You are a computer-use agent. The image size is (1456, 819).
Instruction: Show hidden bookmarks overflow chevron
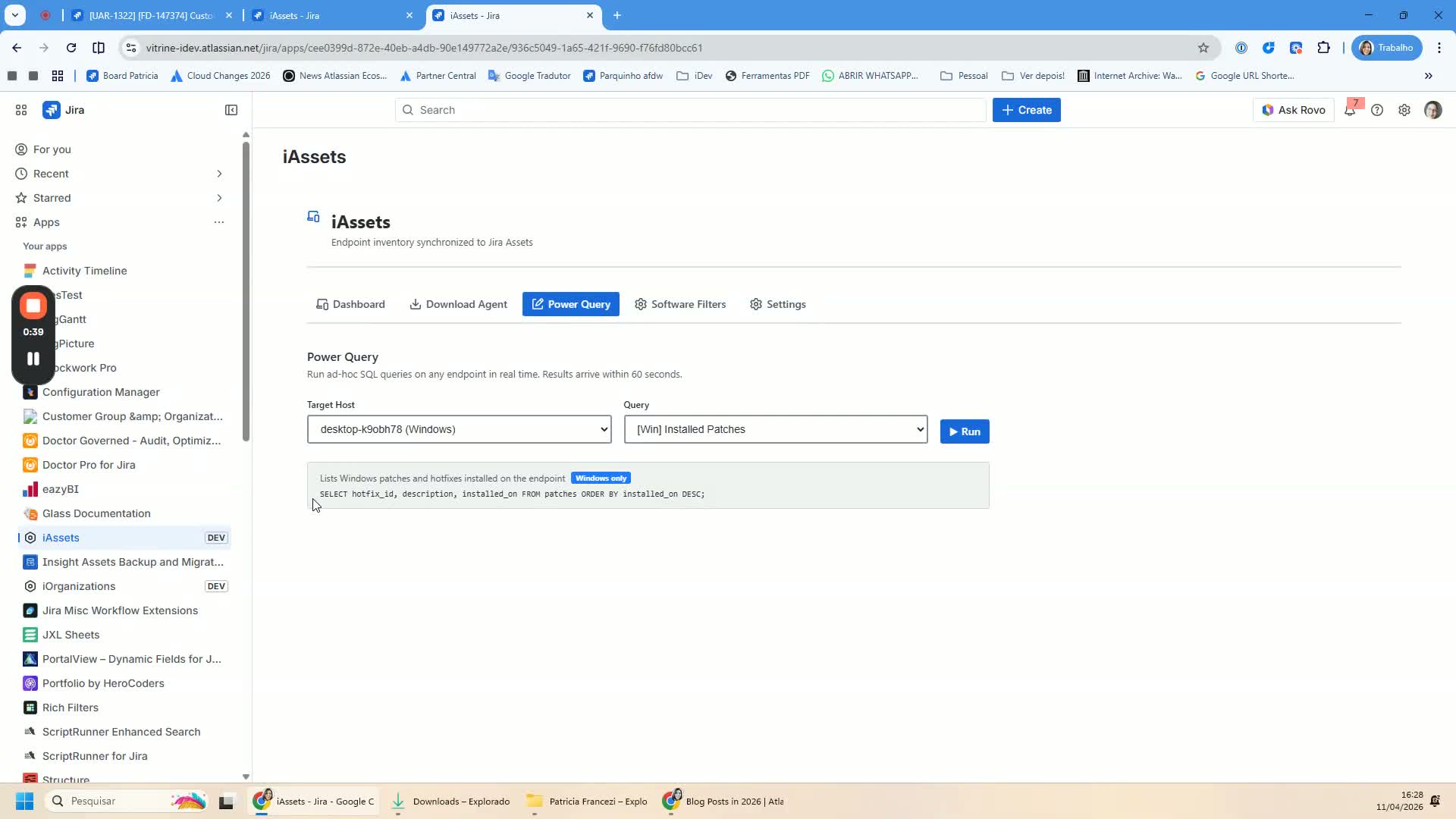pos(1429,76)
